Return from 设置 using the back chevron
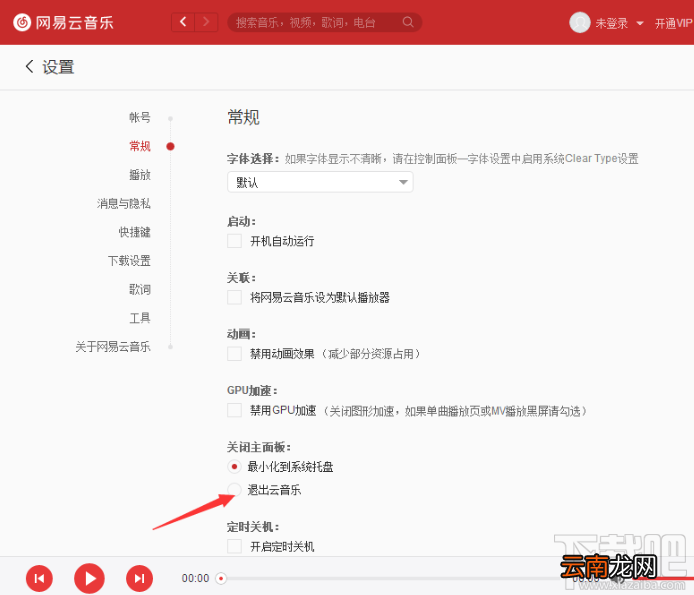This screenshot has width=694, height=595. point(29,66)
